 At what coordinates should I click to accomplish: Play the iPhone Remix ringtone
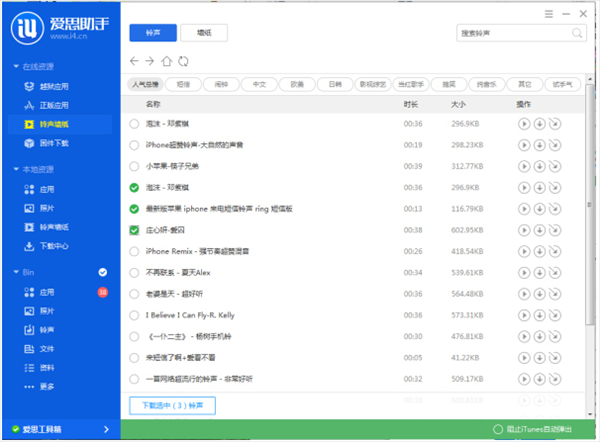point(523,251)
